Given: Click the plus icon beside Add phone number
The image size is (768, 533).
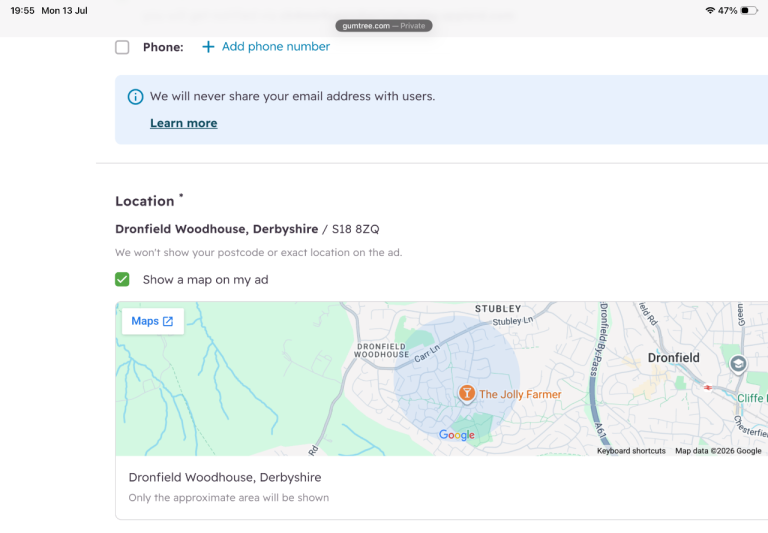Looking at the screenshot, I should pyautogui.click(x=208, y=47).
